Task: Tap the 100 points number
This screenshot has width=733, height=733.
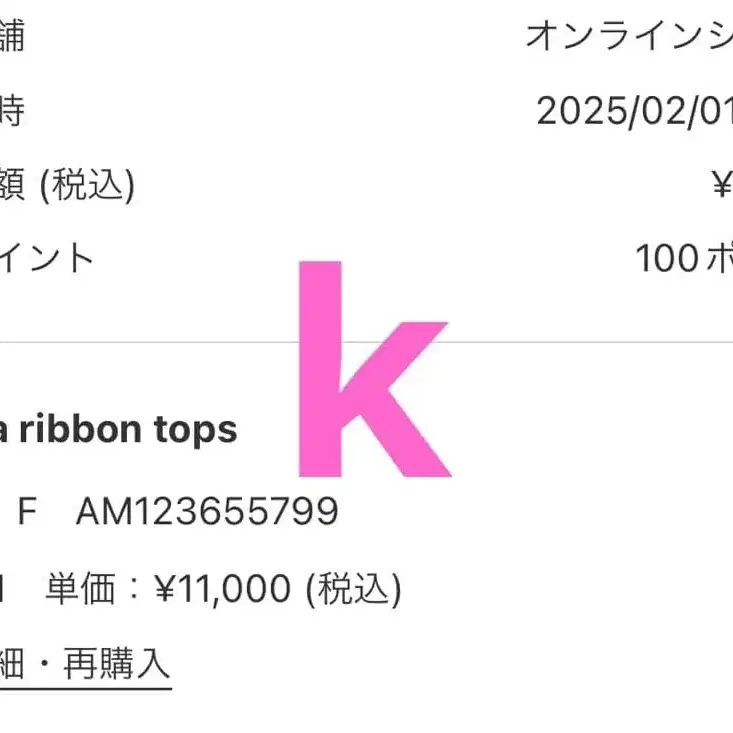Action: point(666,259)
